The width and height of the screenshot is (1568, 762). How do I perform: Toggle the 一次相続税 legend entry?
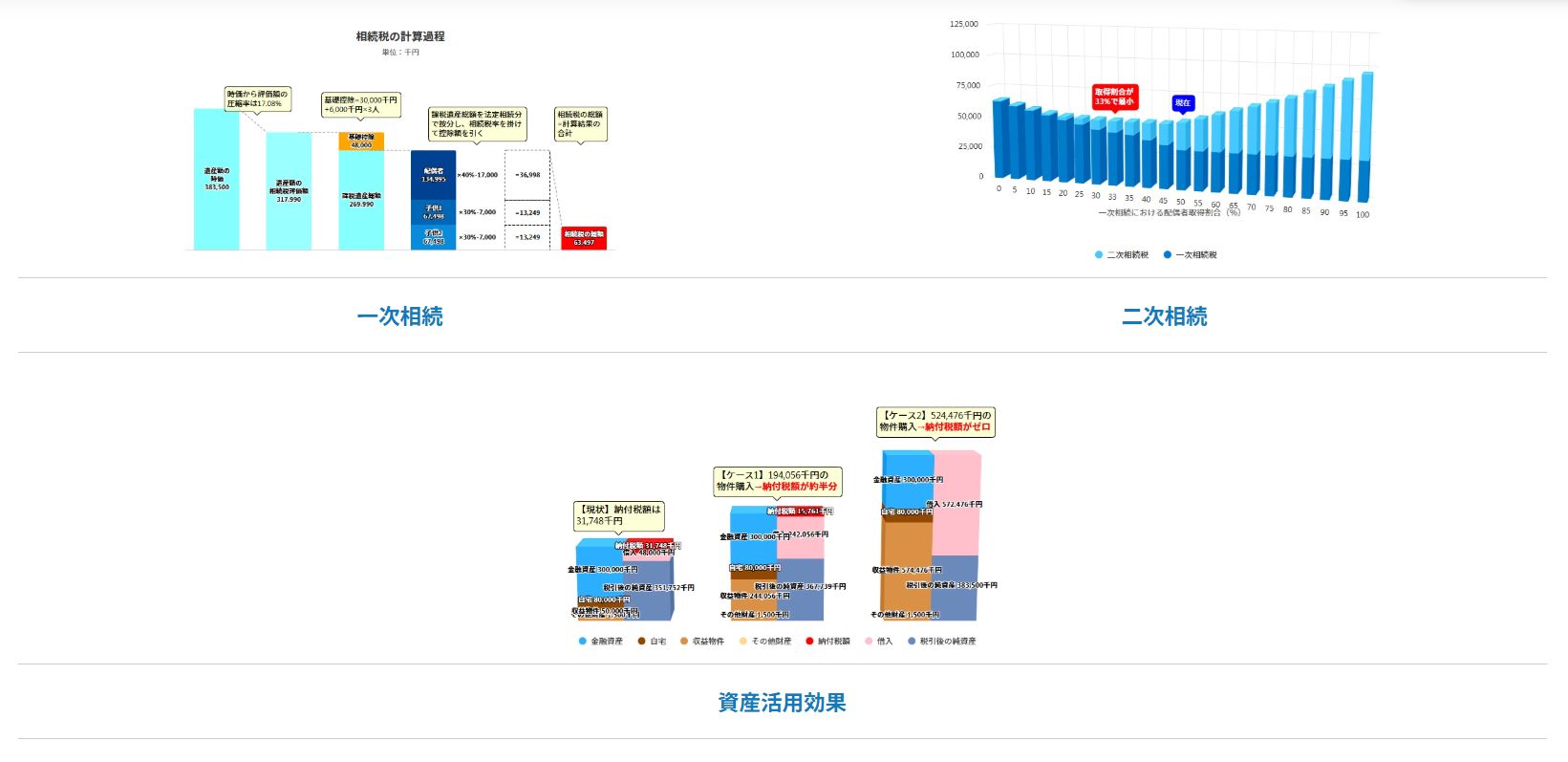tap(1191, 255)
